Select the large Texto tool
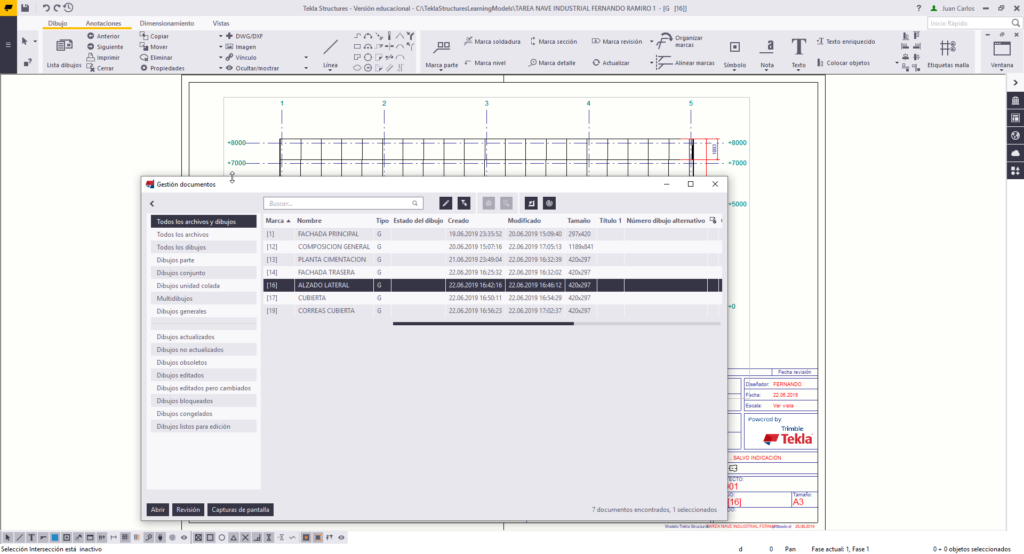This screenshot has width=1024, height=554. (798, 50)
